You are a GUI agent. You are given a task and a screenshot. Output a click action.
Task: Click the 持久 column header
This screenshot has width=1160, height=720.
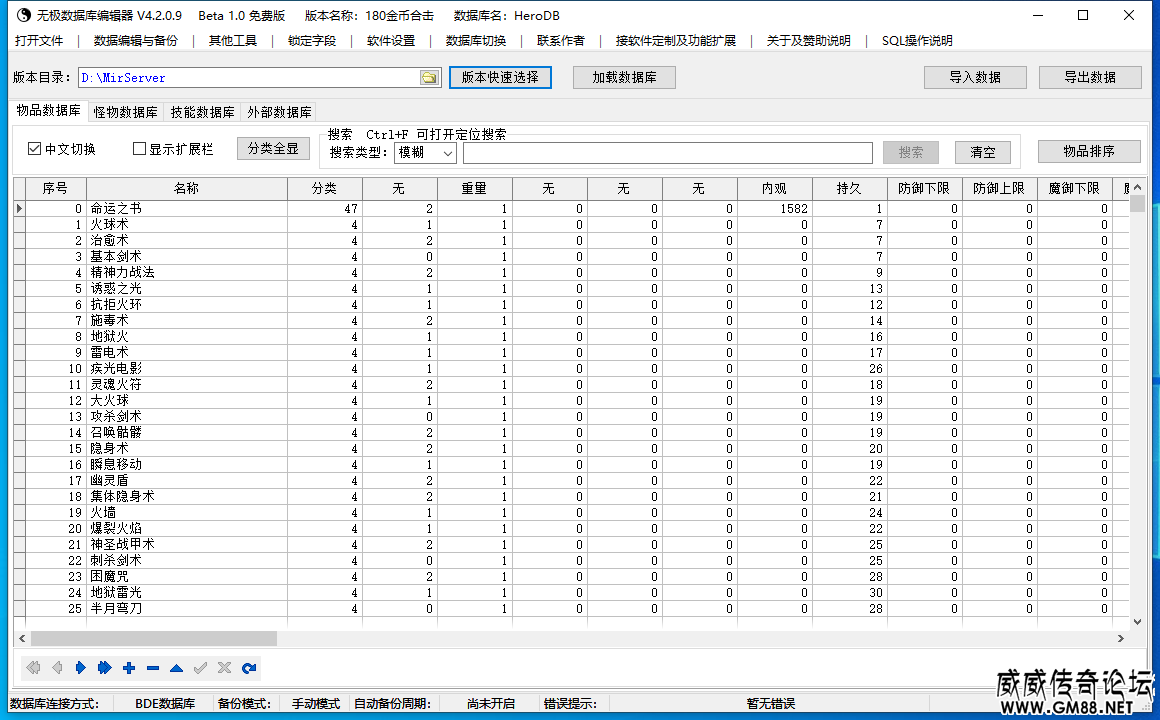tap(849, 189)
